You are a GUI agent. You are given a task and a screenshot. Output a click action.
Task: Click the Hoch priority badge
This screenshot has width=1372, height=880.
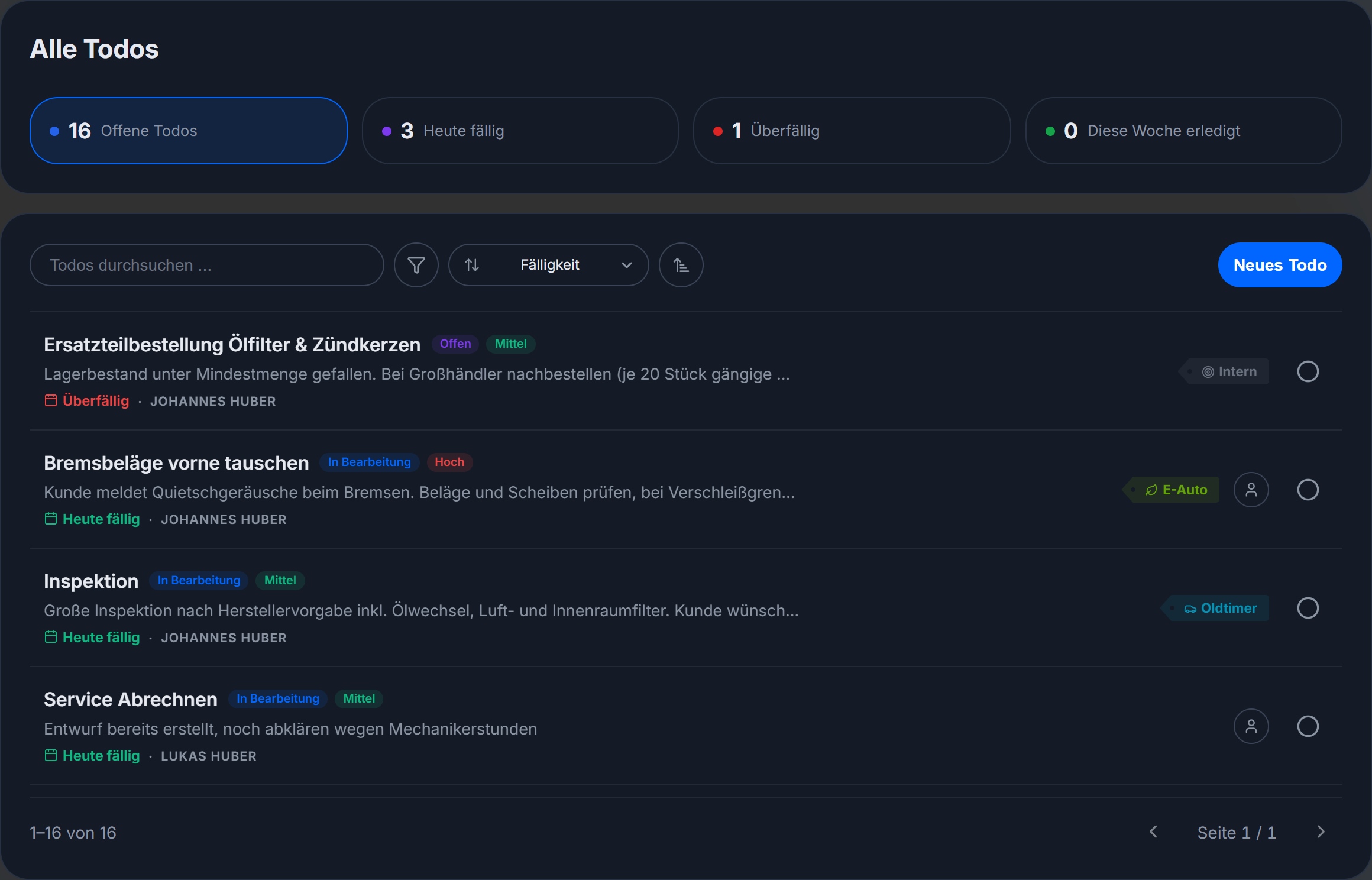tap(449, 462)
